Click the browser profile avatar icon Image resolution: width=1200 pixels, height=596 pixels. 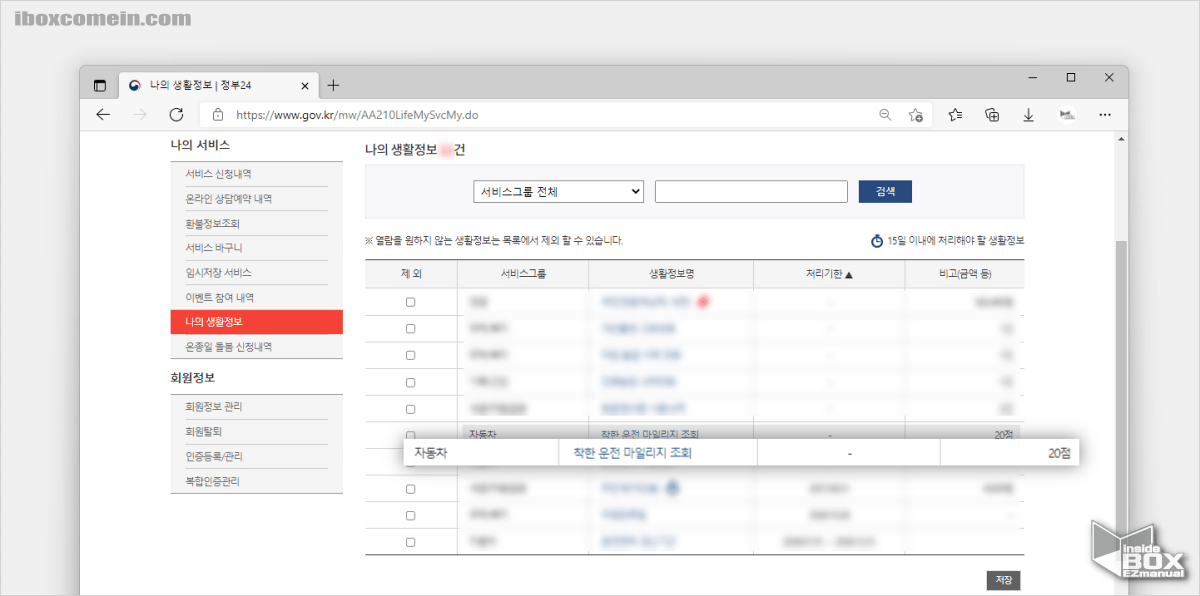tap(1066, 114)
